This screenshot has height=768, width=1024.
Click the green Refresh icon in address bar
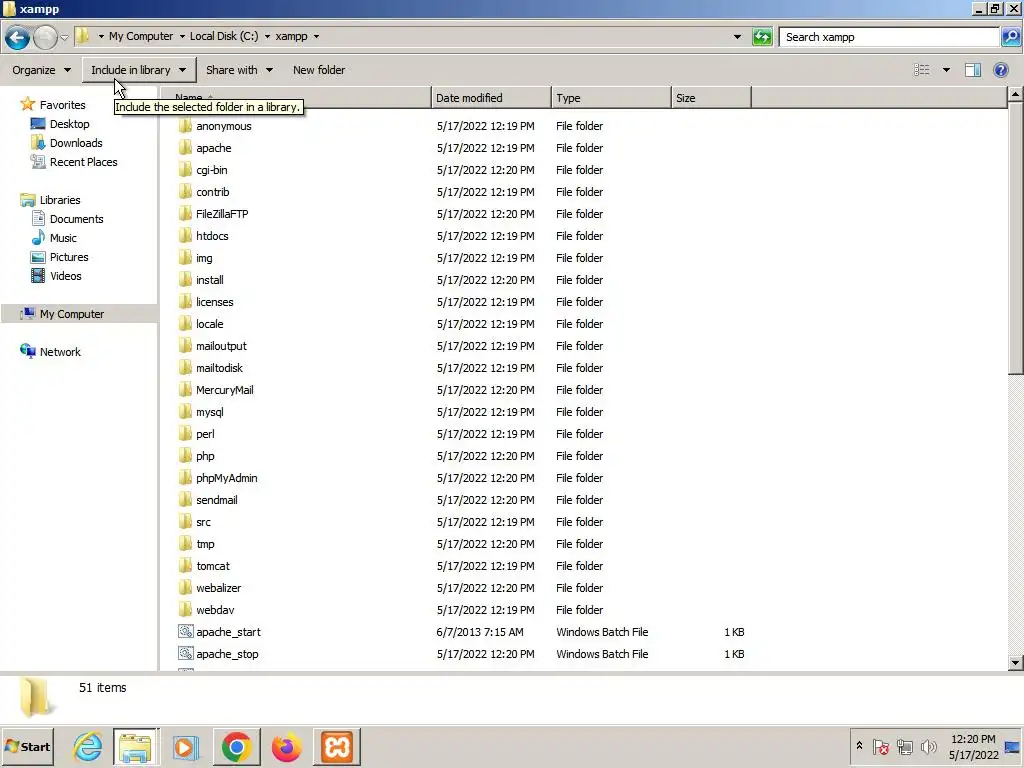[x=762, y=37]
